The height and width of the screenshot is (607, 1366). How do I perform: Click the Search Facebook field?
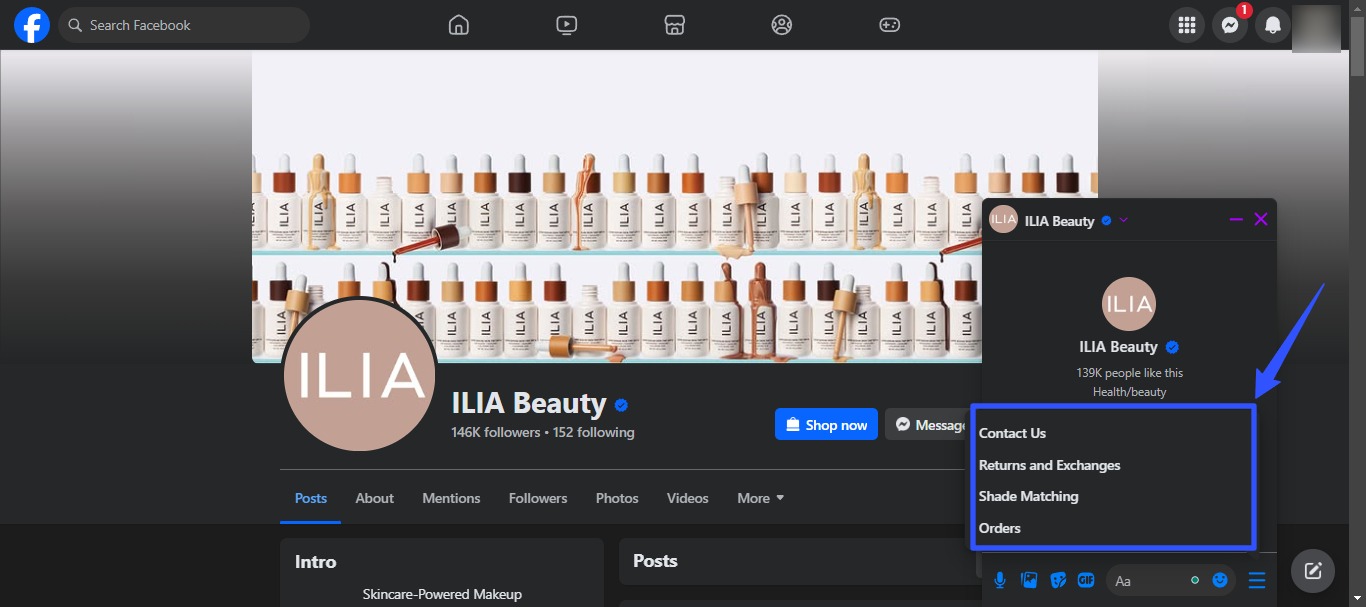coord(185,25)
